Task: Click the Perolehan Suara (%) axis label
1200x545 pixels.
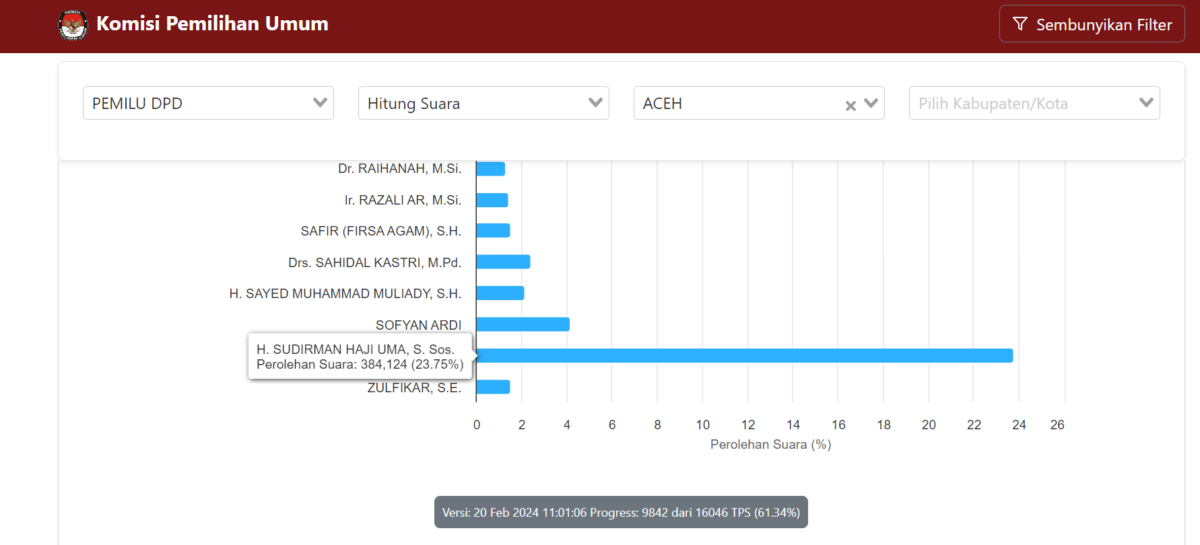Action: click(x=770, y=444)
